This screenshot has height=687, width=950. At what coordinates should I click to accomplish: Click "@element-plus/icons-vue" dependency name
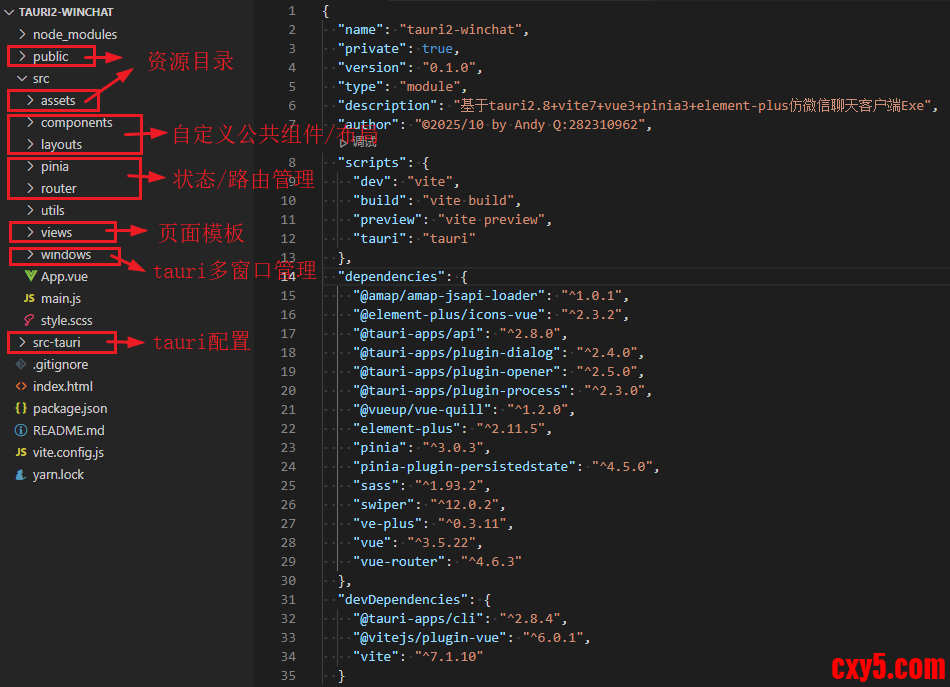(x=449, y=314)
